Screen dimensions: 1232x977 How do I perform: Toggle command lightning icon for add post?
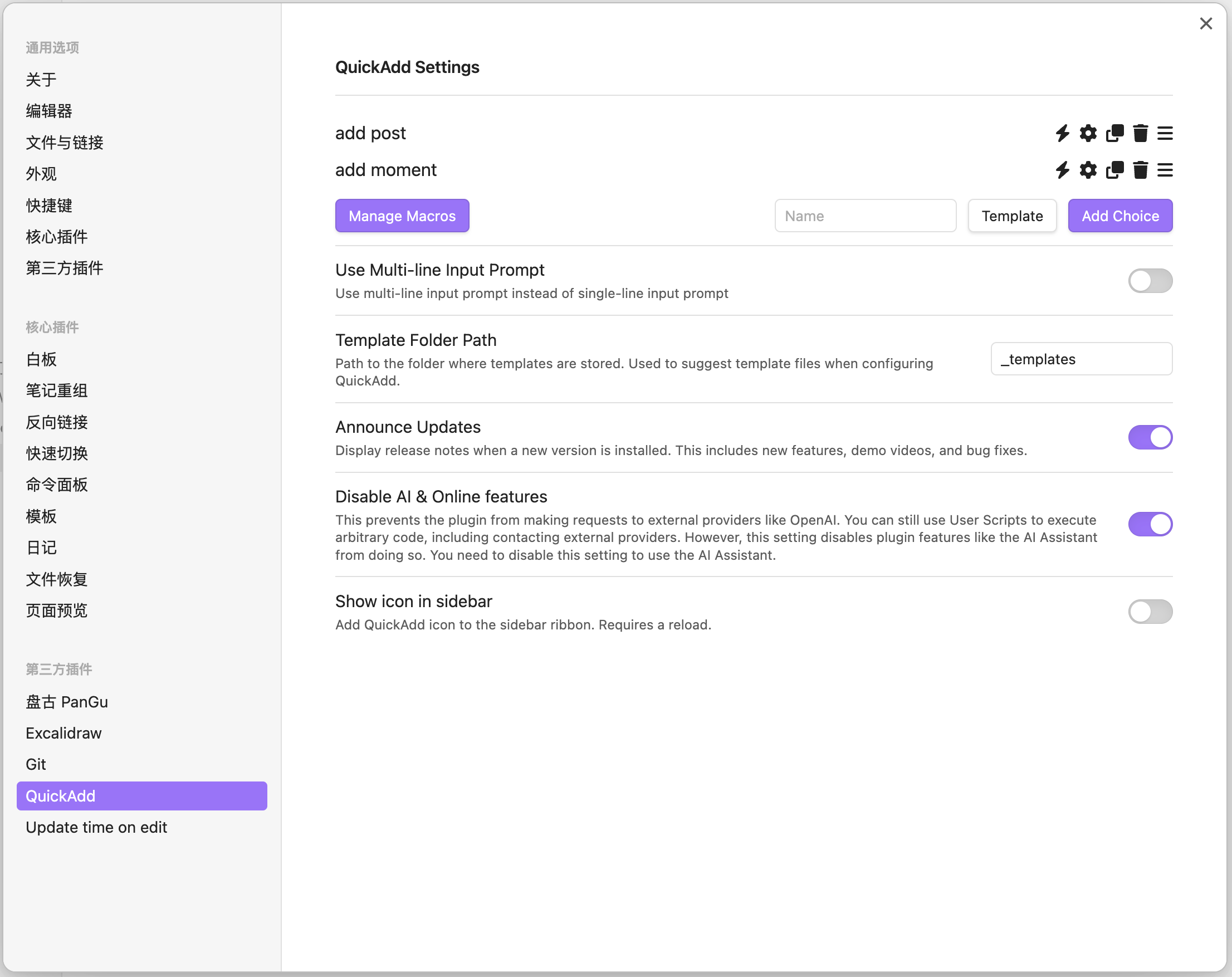coord(1062,133)
